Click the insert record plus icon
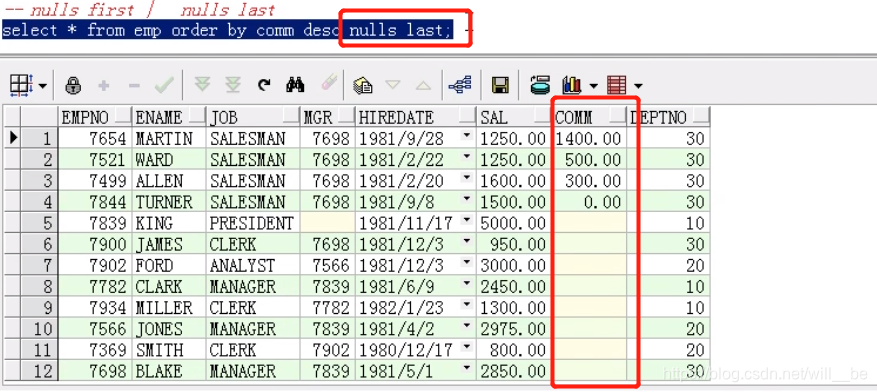The width and height of the screenshot is (877, 392). [103, 86]
